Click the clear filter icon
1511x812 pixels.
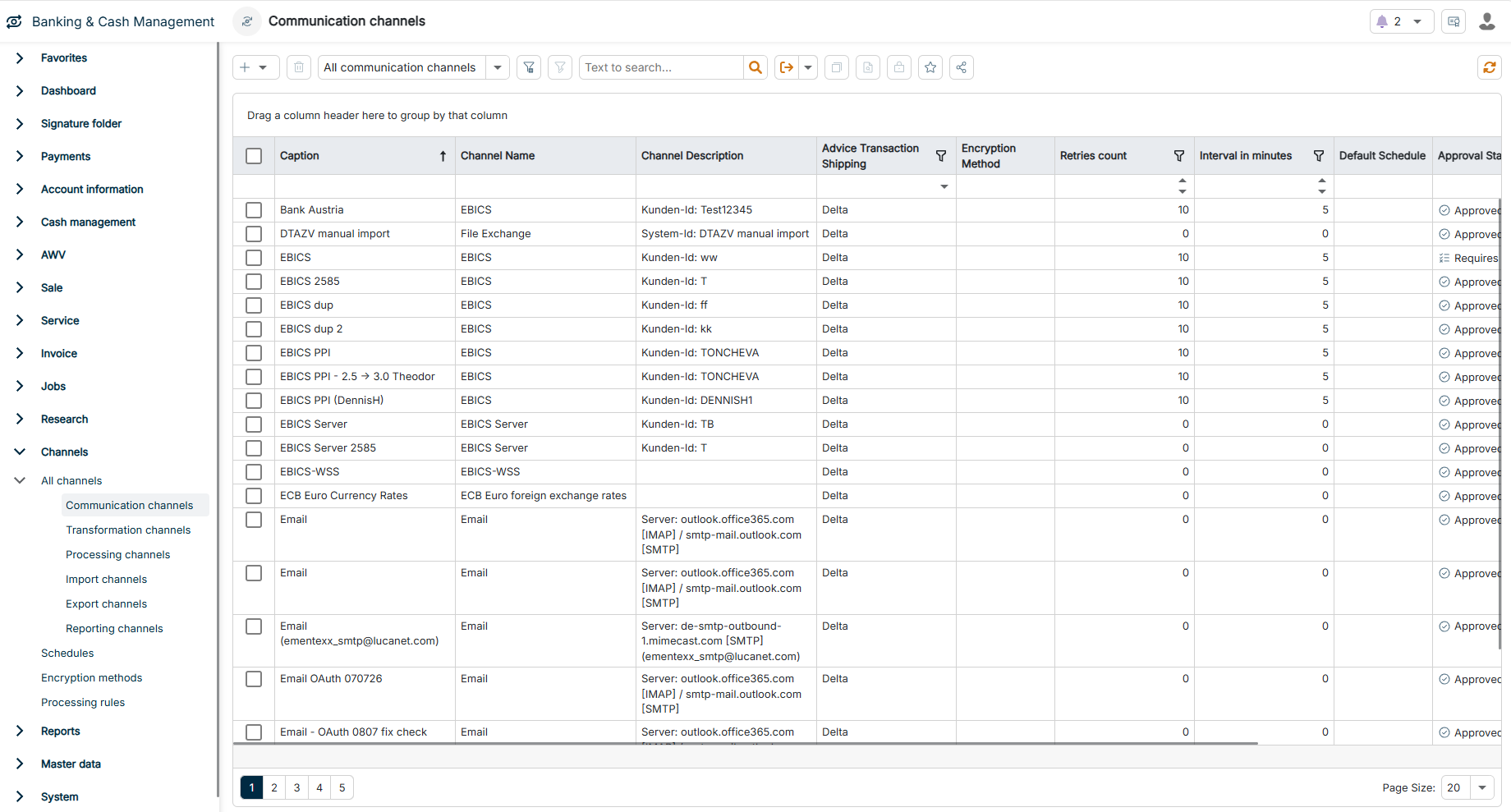pyautogui.click(x=560, y=67)
